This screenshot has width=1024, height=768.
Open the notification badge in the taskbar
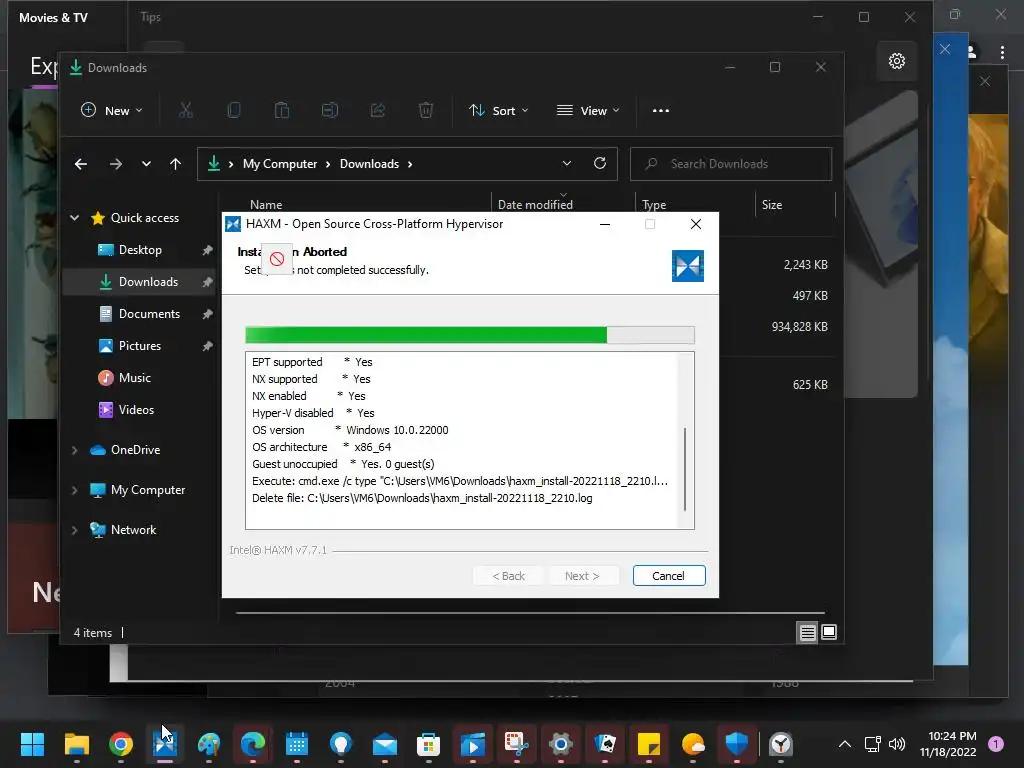coord(996,743)
